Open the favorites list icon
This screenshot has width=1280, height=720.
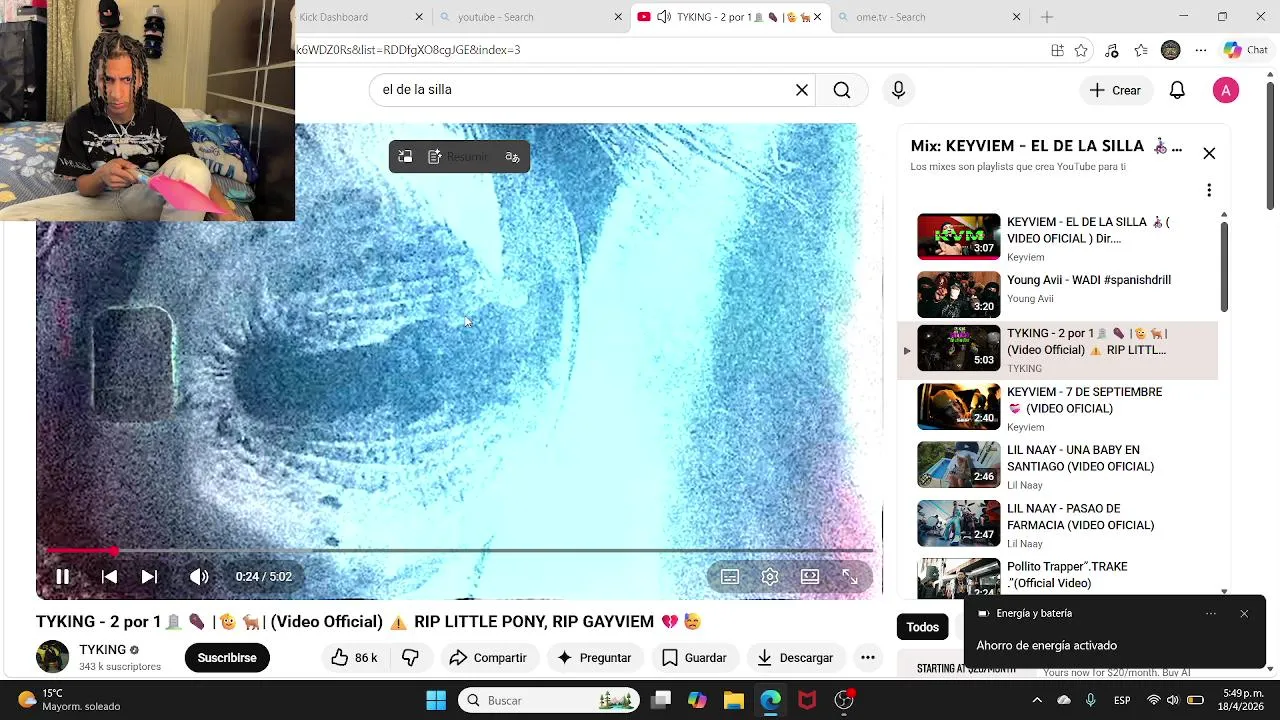pos(1141,50)
